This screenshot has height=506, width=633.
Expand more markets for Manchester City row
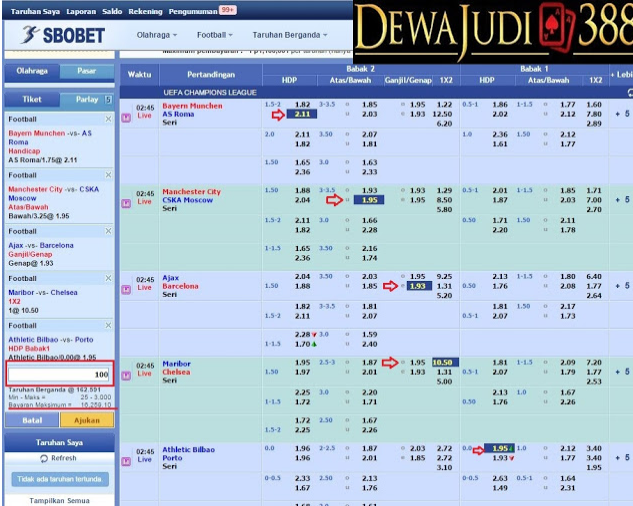tap(622, 199)
